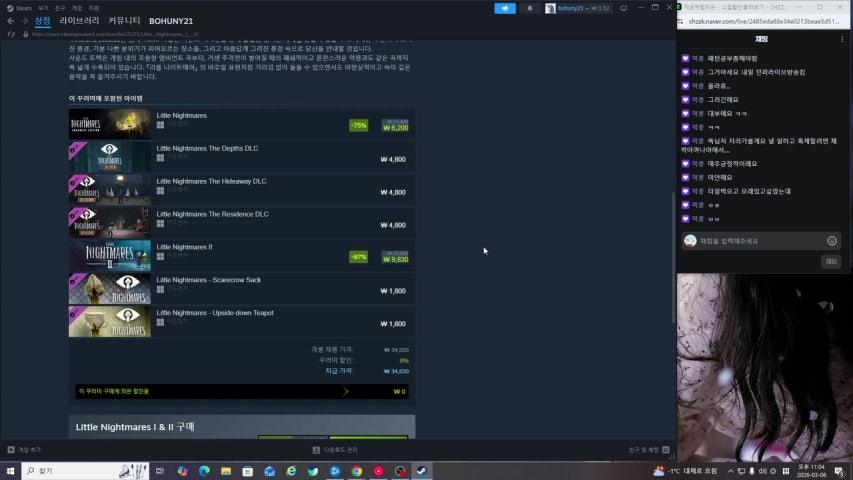Open Google Chrome from taskbar
This screenshot has width=853, height=480.
[x=356, y=471]
